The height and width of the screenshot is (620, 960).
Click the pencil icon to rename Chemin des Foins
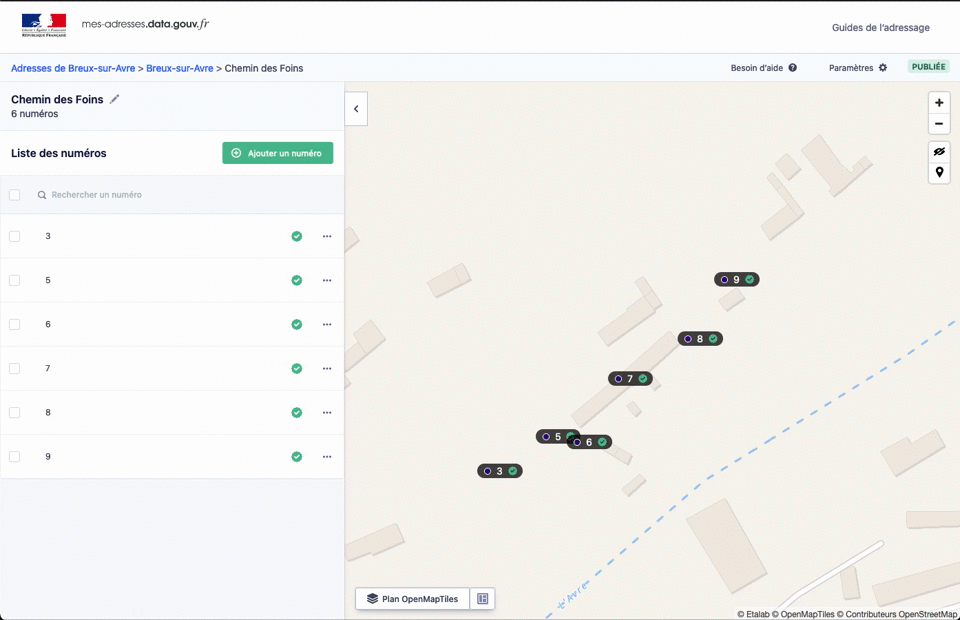(x=115, y=99)
